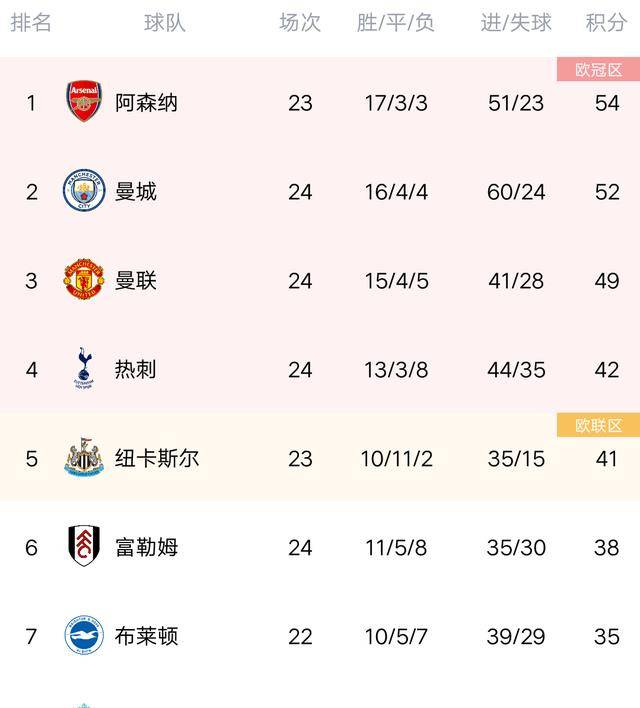Screen dimensions: 640x708
Task: Click 布莱顿's 10/5/7 record
Action: point(396,636)
